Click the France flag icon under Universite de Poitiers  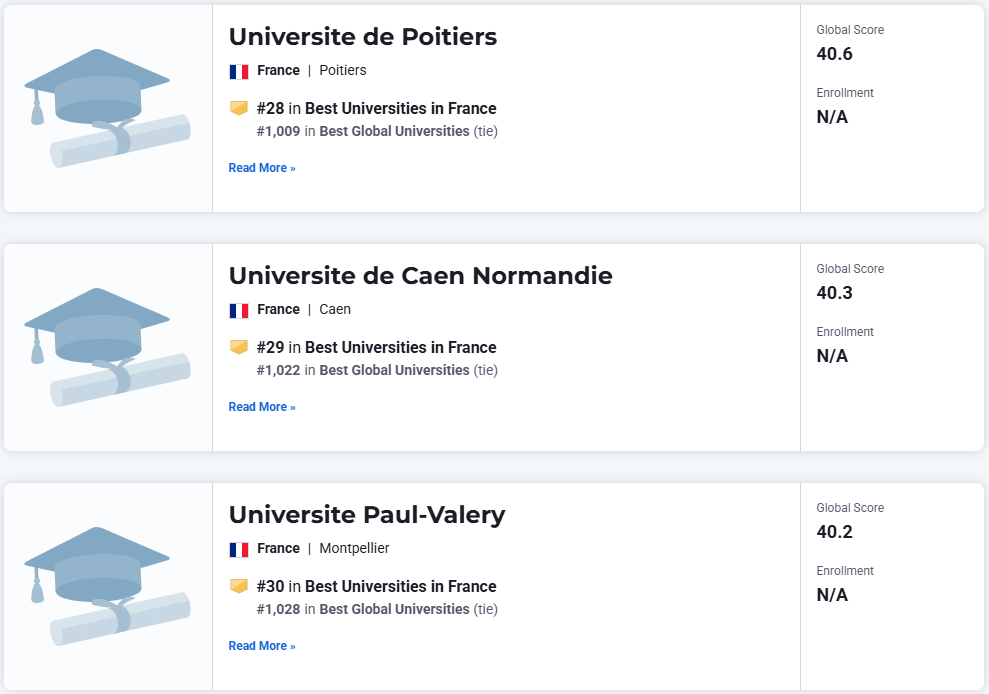[238, 71]
